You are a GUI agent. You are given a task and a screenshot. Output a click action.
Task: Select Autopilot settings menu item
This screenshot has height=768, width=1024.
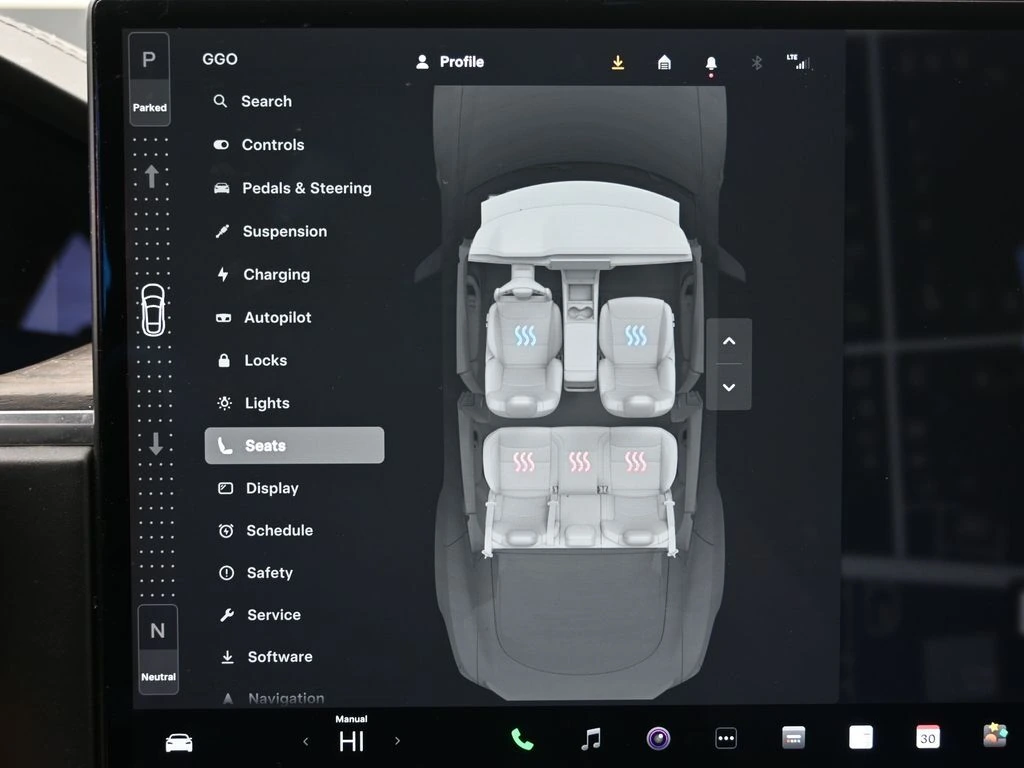coord(277,317)
